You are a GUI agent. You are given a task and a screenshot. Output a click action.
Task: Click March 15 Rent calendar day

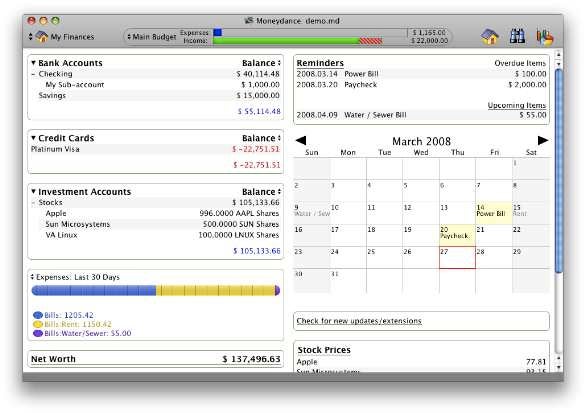coord(531,213)
